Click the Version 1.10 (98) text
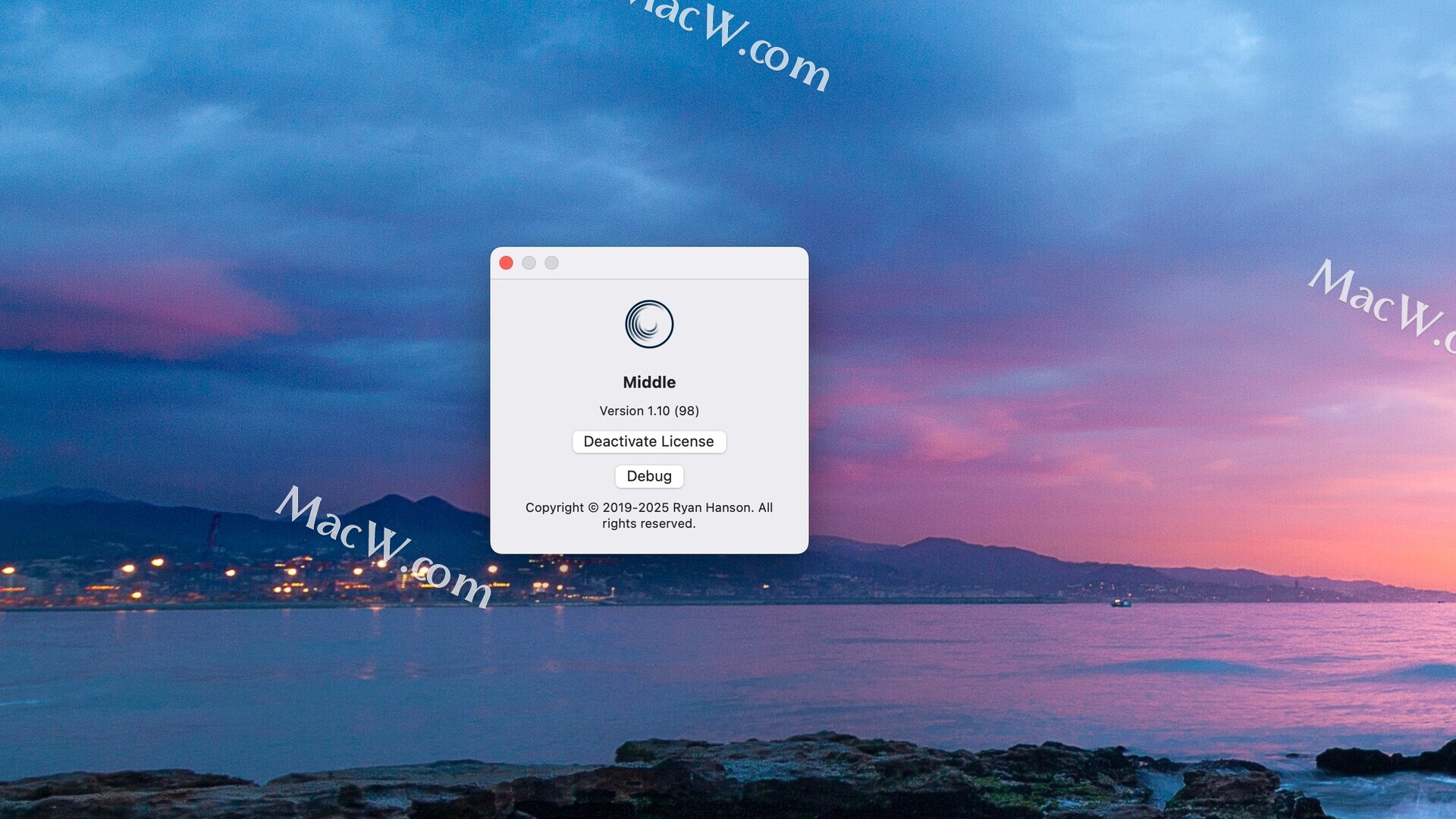Image resolution: width=1456 pixels, height=819 pixels. pyautogui.click(x=649, y=411)
